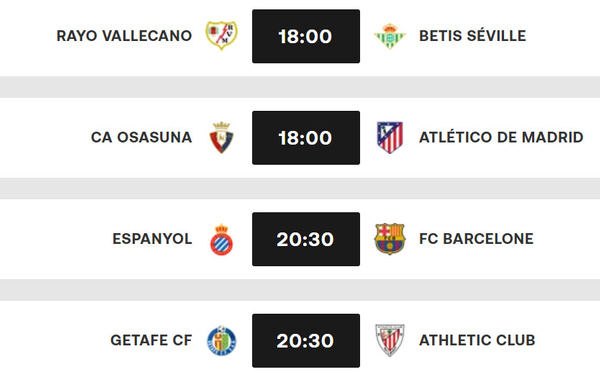Screen dimensions: 600x372
Task: Select the ESPANYOL team name
Action: [152, 239]
